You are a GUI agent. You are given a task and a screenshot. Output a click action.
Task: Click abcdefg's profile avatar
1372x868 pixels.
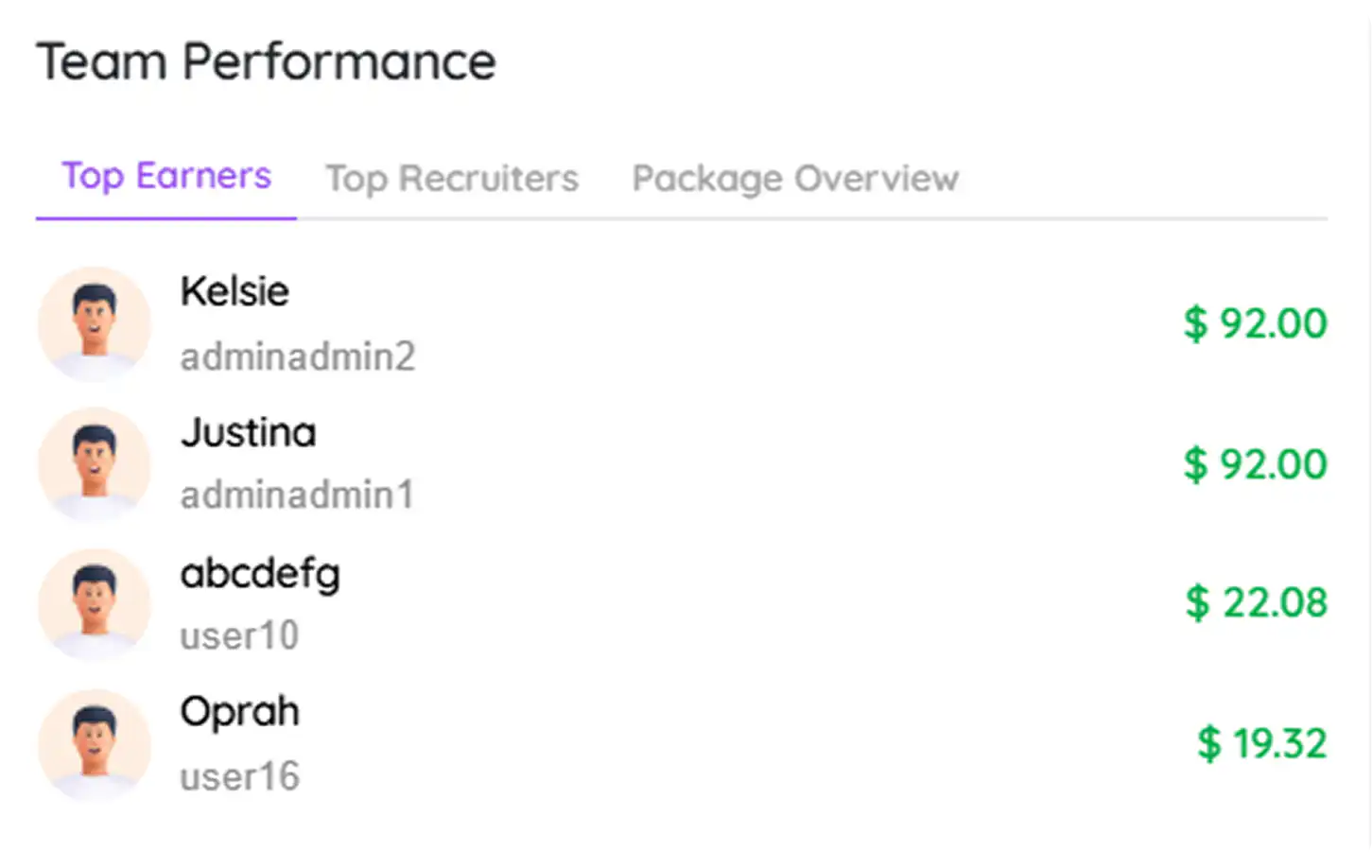[94, 604]
